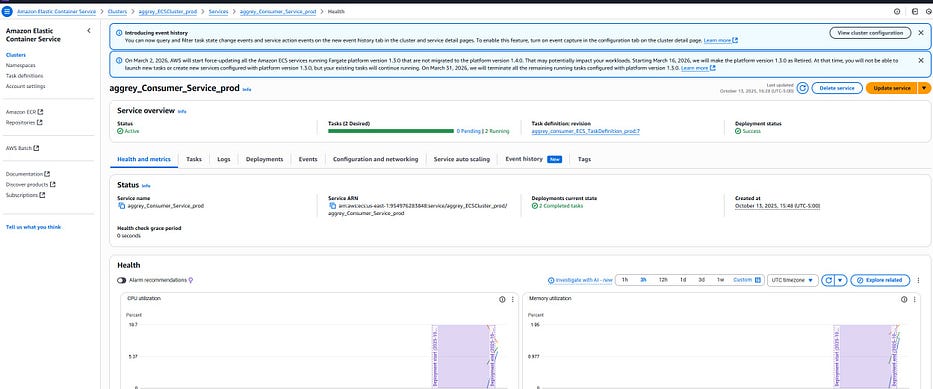Click the event history banner info icon

click(118, 33)
